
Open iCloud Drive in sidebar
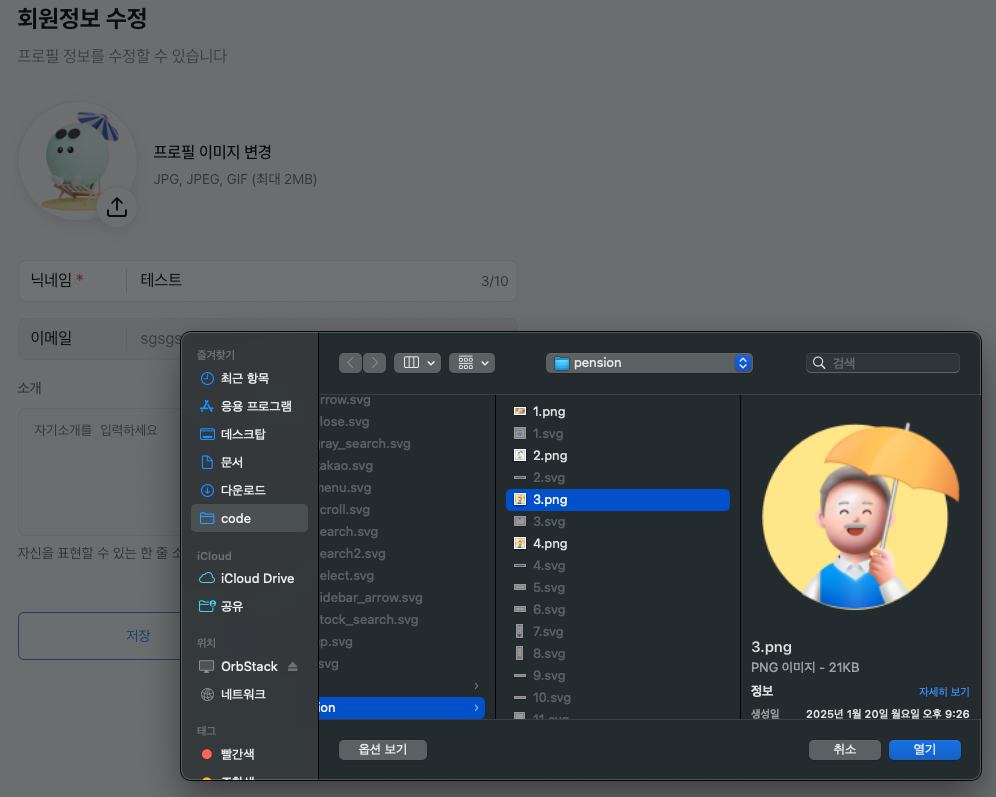pos(249,578)
